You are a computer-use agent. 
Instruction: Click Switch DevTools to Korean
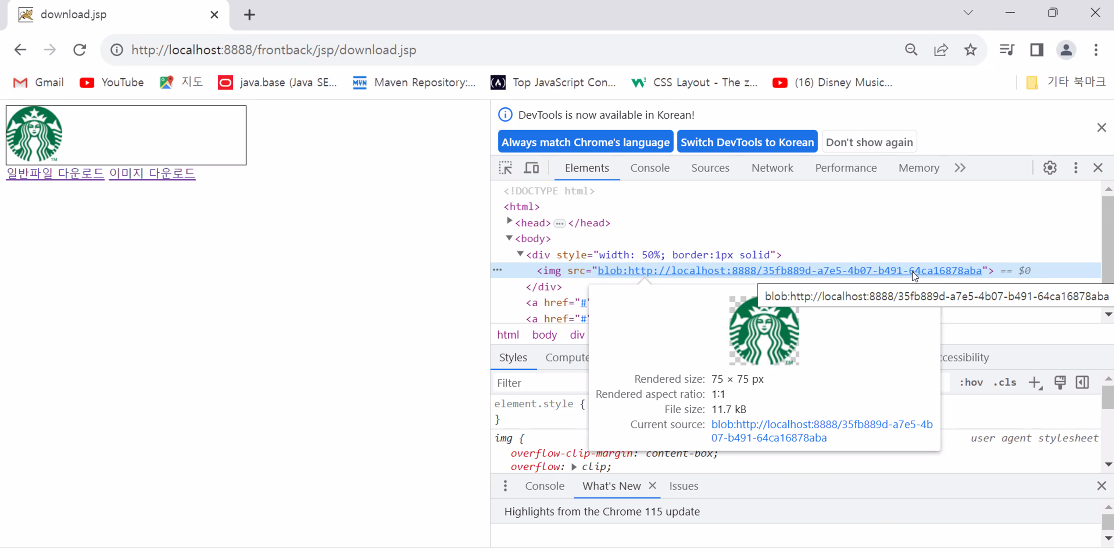pyautogui.click(x=747, y=142)
